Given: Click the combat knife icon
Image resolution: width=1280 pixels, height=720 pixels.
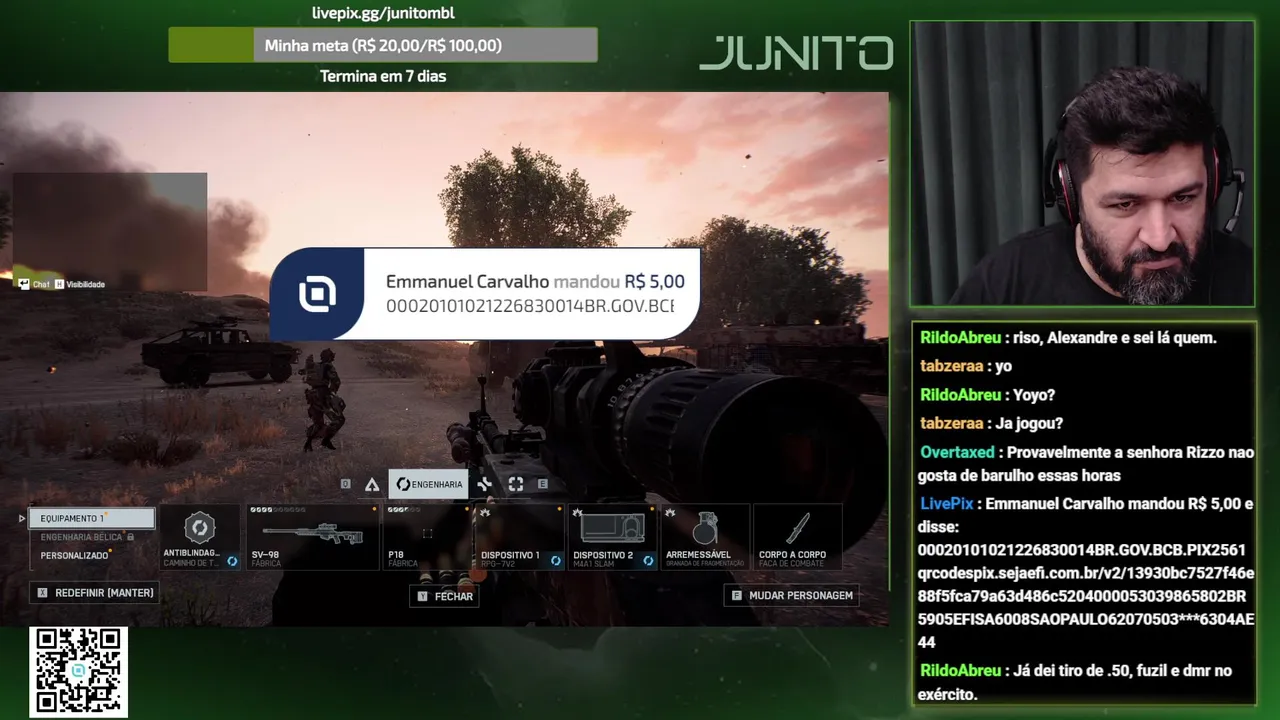Looking at the screenshot, I should [797, 529].
